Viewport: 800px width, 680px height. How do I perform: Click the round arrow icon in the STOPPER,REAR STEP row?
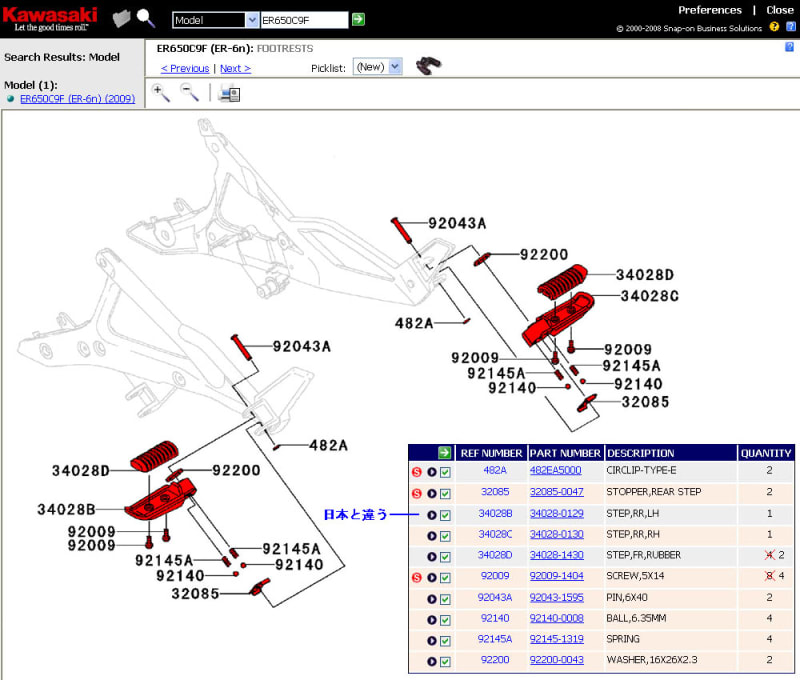point(432,493)
